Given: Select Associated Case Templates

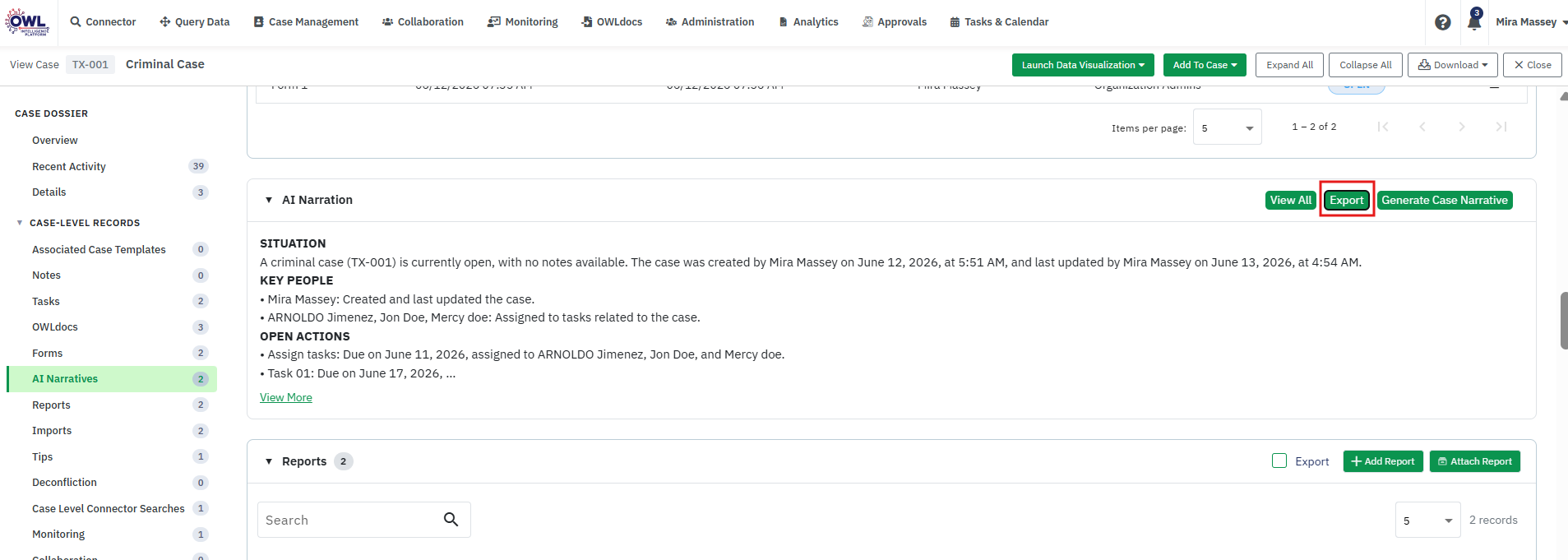Looking at the screenshot, I should point(112,249).
